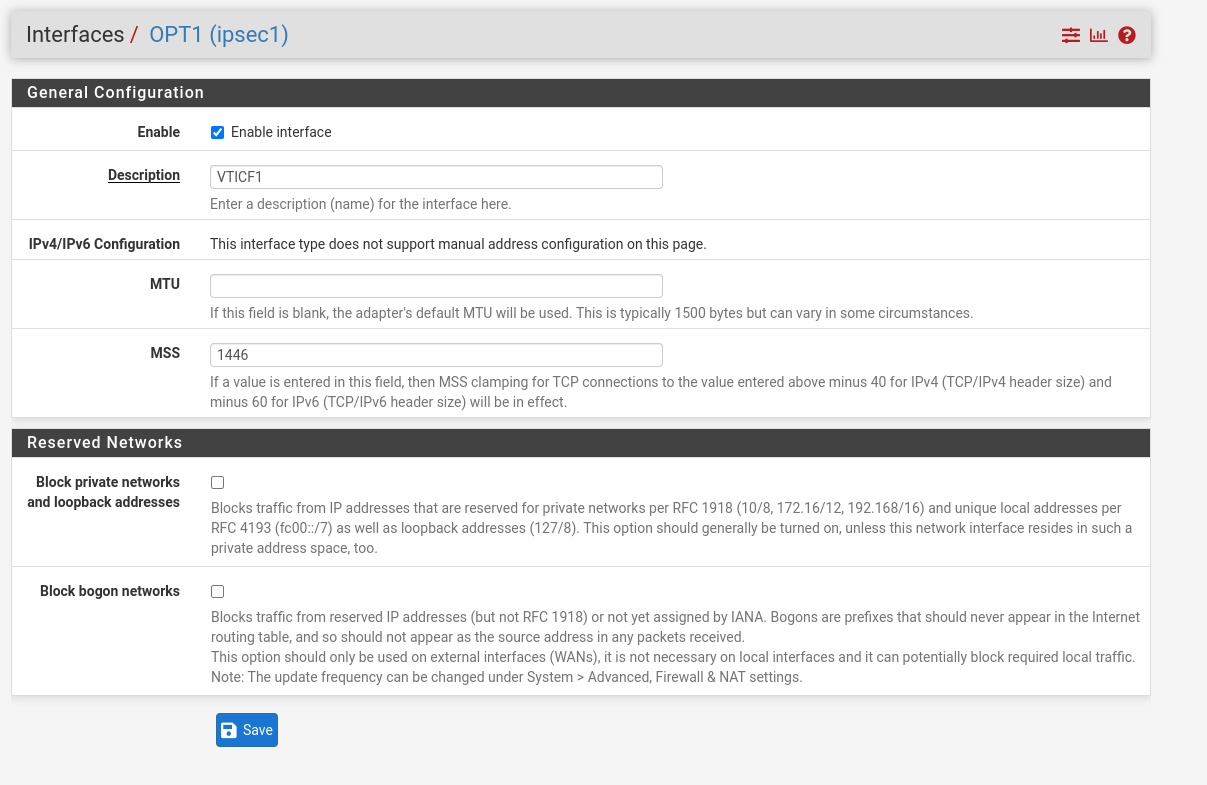The height and width of the screenshot is (785, 1207).
Task: Enable Block private networks and loopback addresses
Action: (217, 482)
